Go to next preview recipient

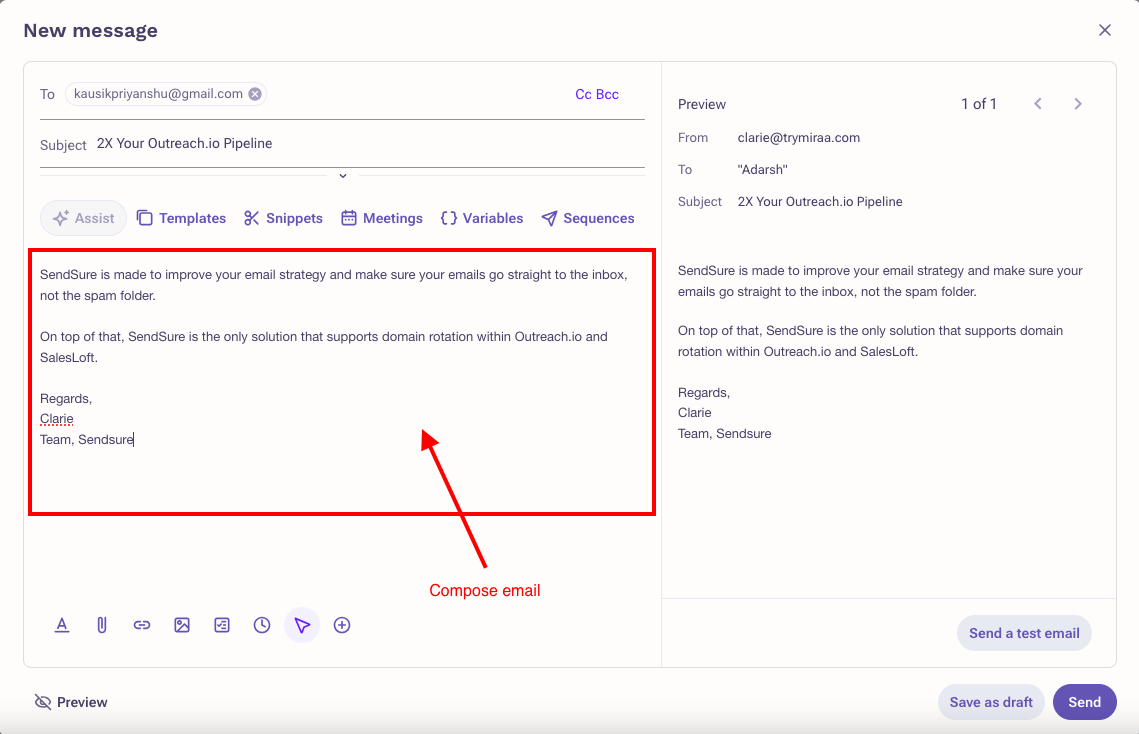pos(1078,104)
